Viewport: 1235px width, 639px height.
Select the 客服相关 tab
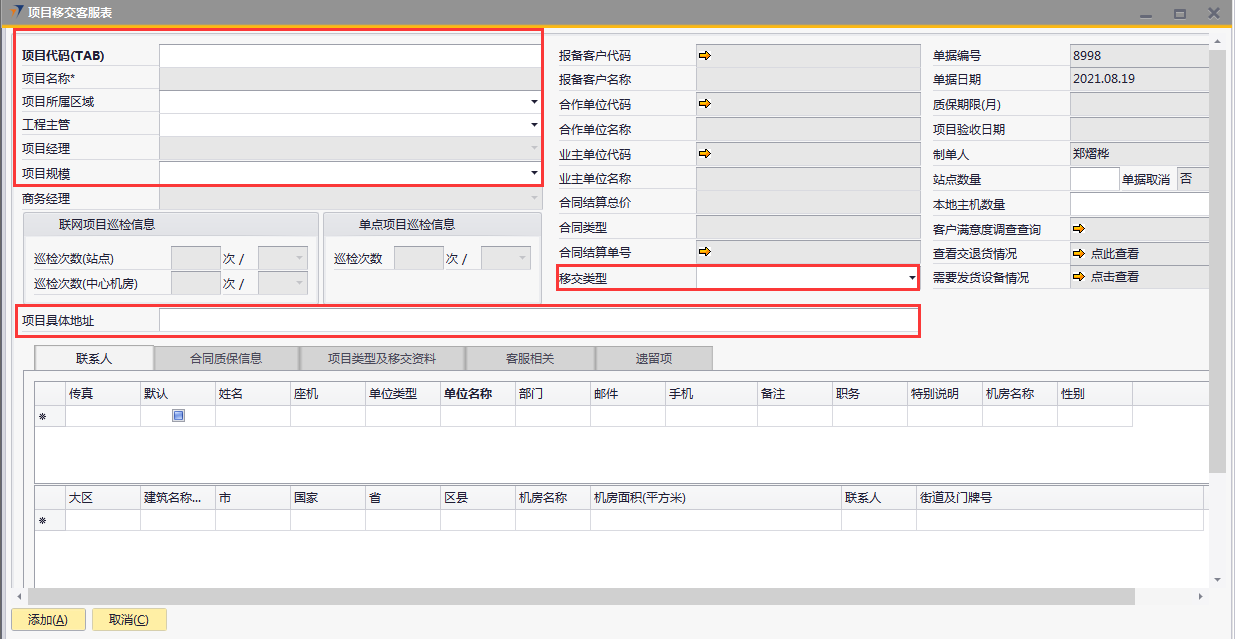[530, 358]
